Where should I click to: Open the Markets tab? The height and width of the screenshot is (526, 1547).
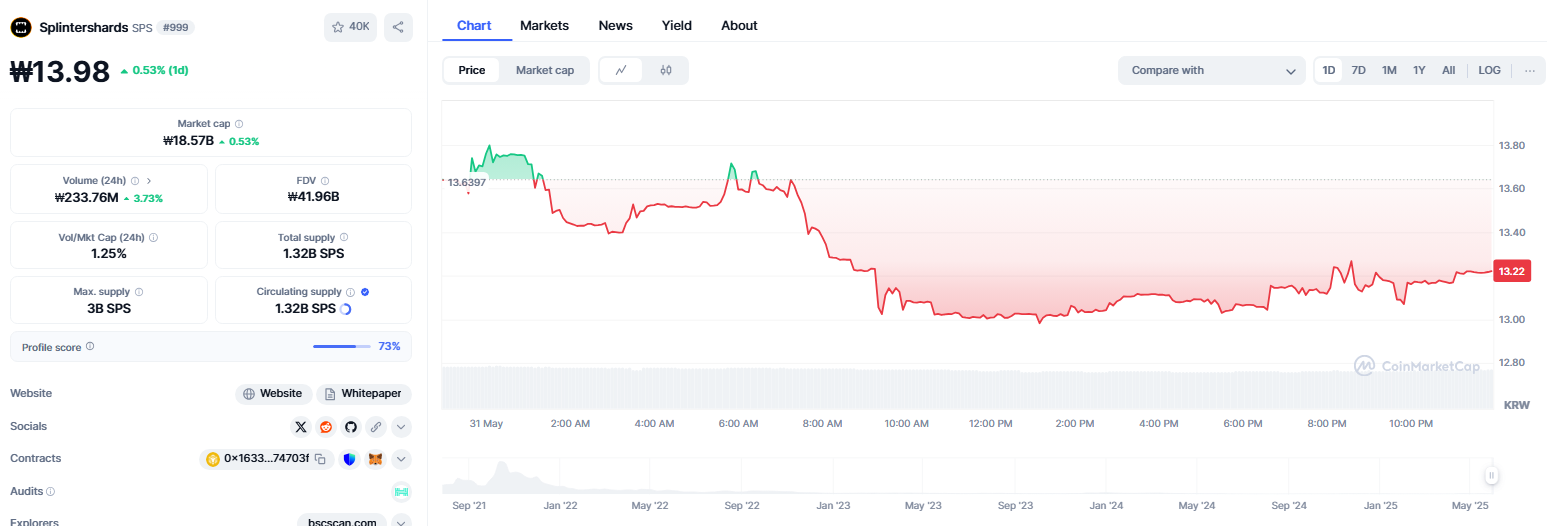pyautogui.click(x=545, y=25)
